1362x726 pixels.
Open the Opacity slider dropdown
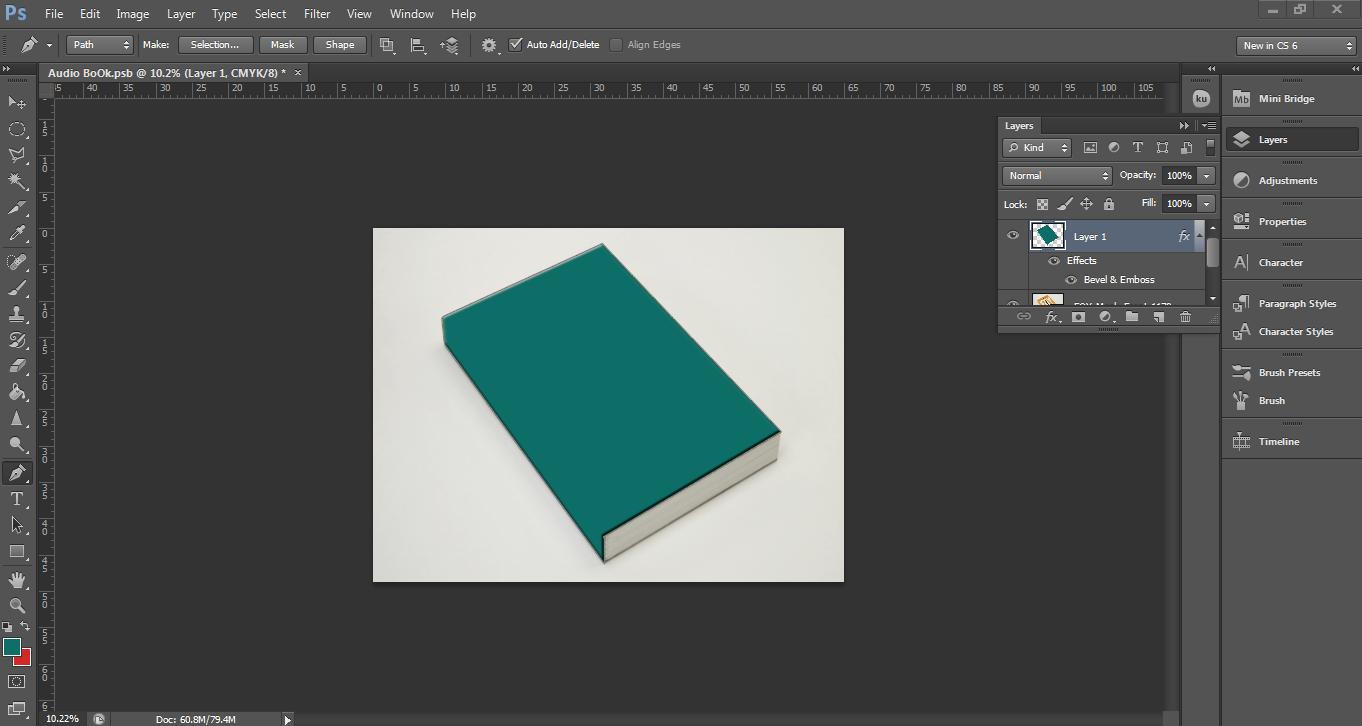[1207, 176]
